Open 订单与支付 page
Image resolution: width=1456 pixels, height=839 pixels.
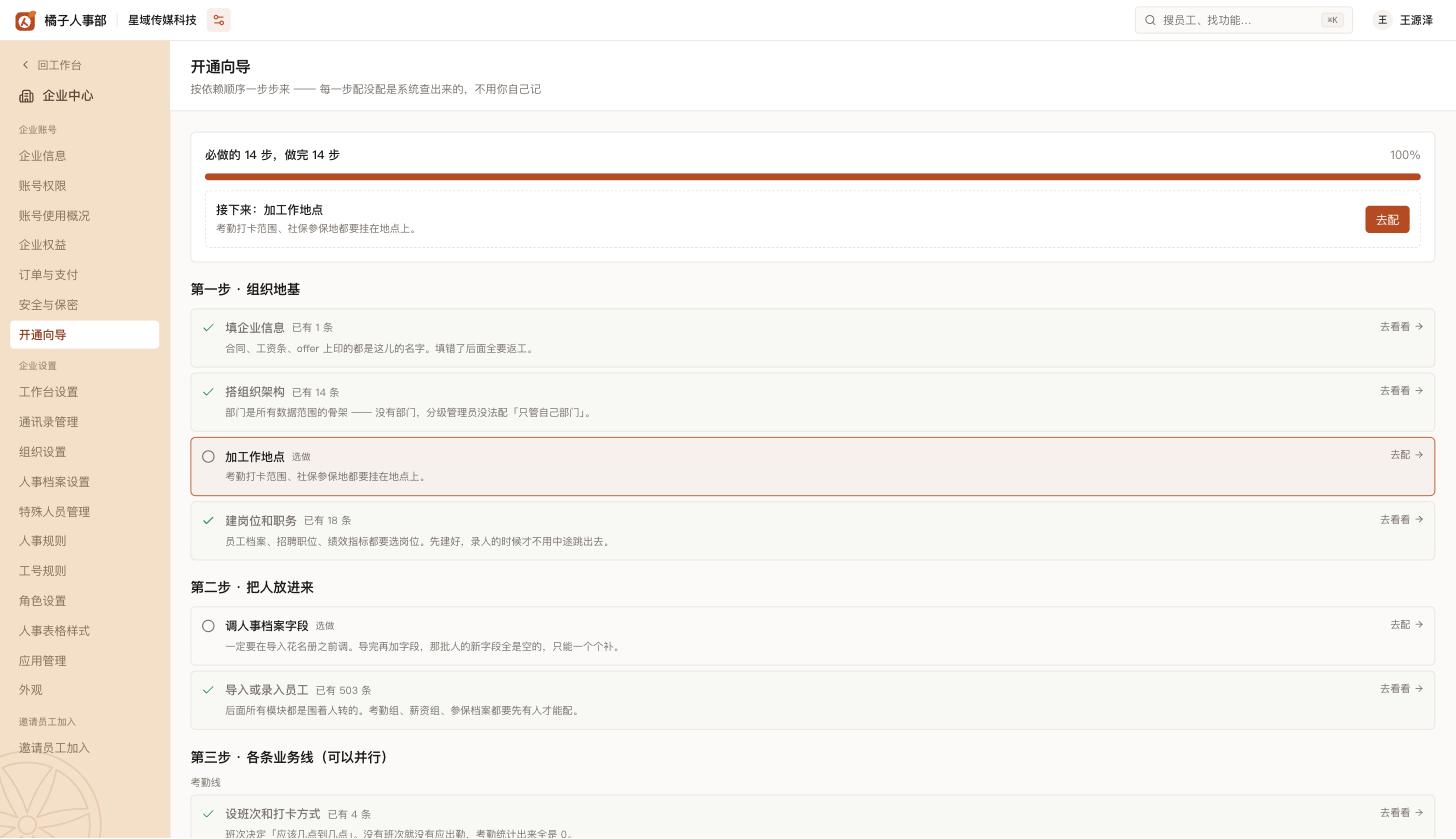(85, 275)
